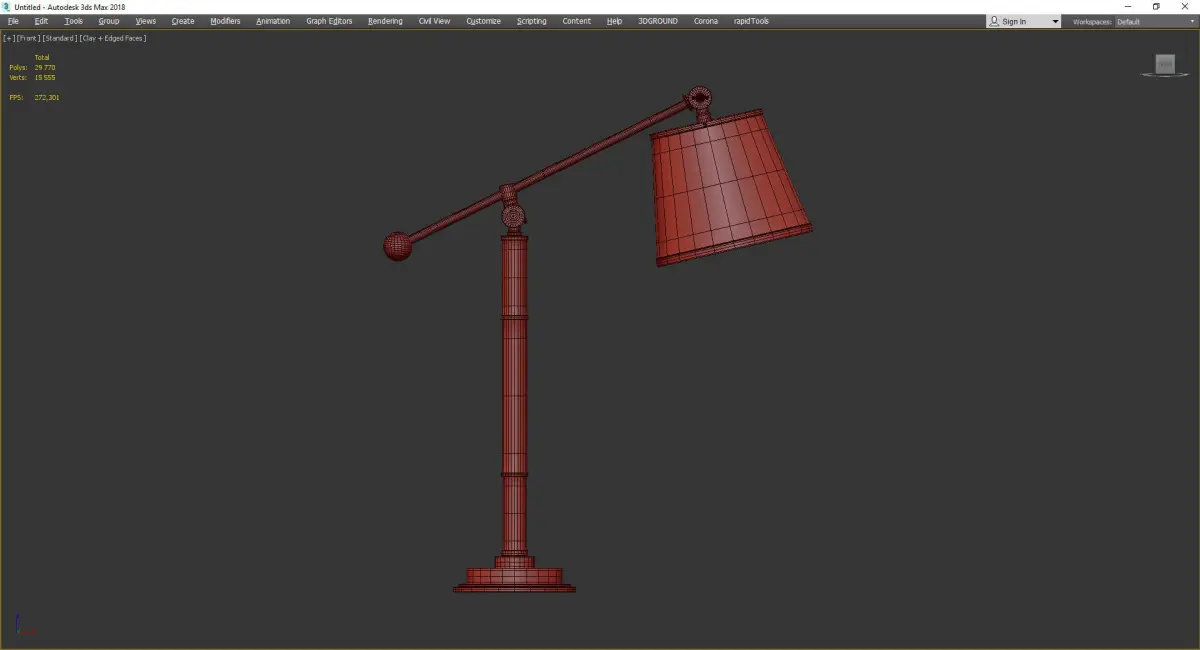Open the Group menu
This screenshot has width=1200, height=650.
(109, 21)
